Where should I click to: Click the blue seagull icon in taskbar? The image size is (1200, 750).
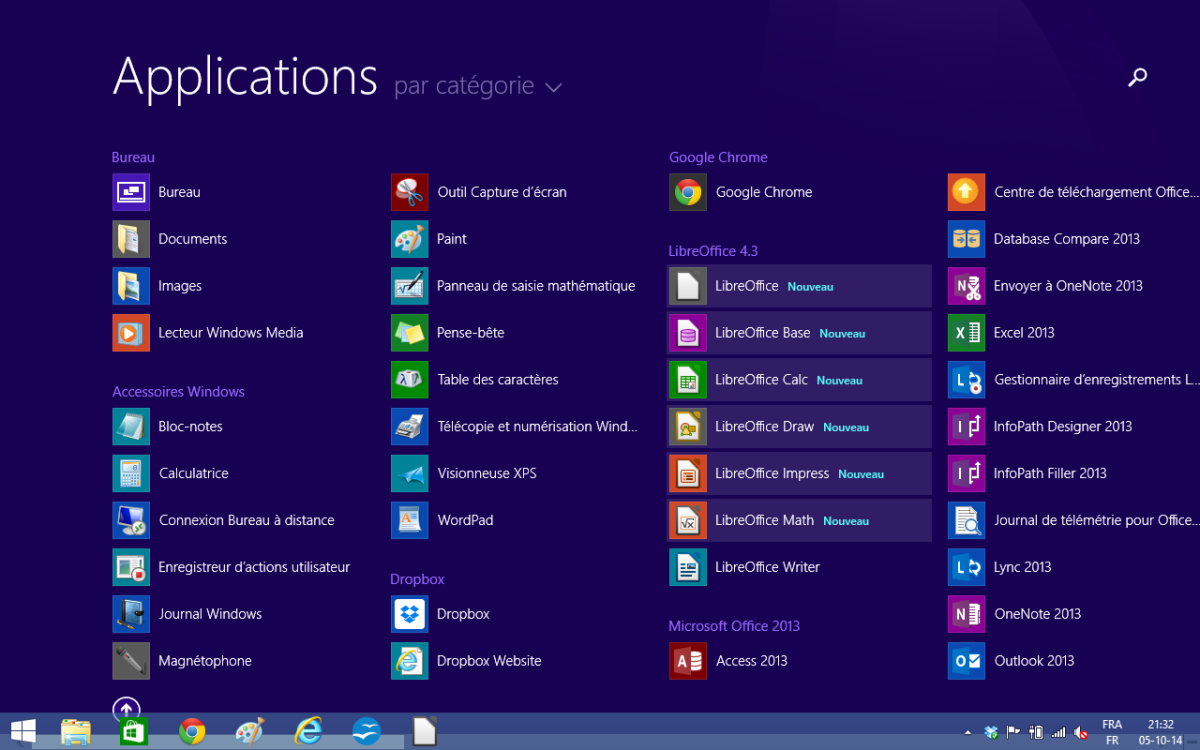pyautogui.click(x=366, y=732)
